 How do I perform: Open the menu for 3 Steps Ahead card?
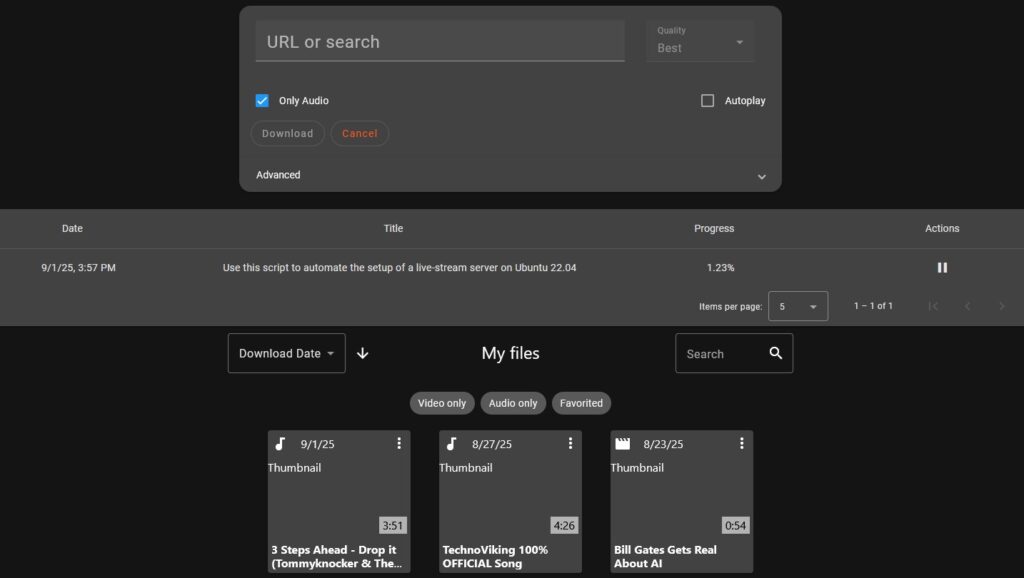(399, 443)
